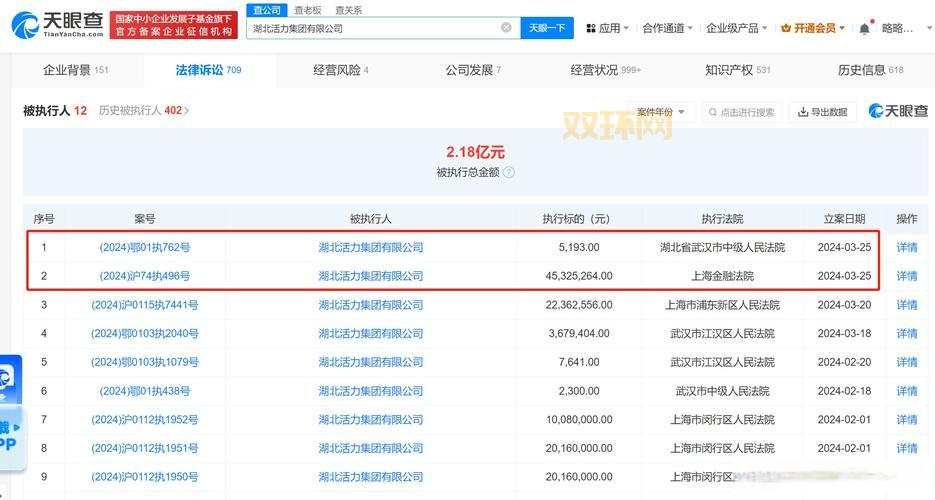The width and height of the screenshot is (935, 500).
Task: Click 湖北活力集团有限公司 in row 5
Action: (x=371, y=362)
